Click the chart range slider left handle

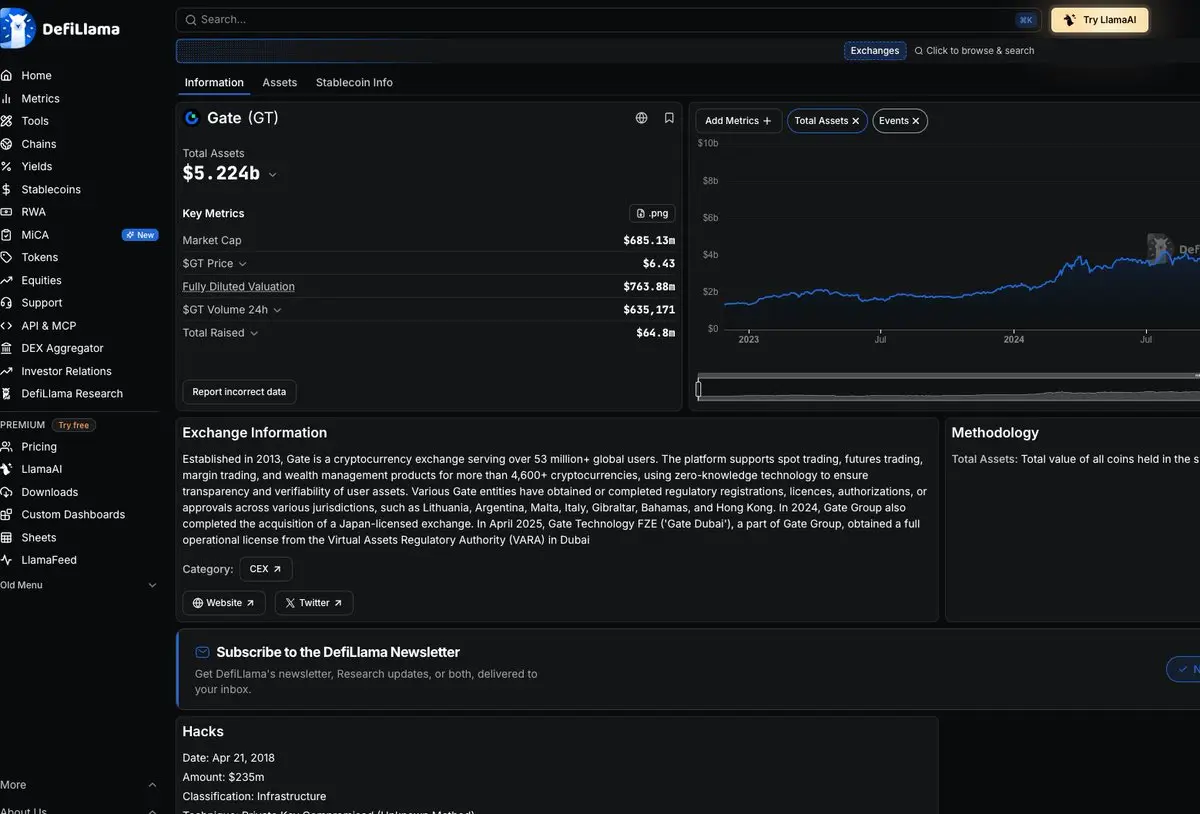point(699,389)
